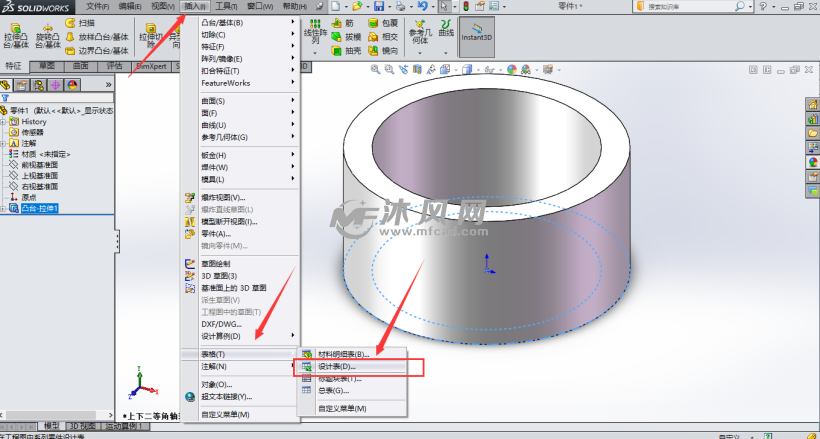Select 超文本链接(Y)... hyperlink entry
820x439 pixels.
(240, 397)
